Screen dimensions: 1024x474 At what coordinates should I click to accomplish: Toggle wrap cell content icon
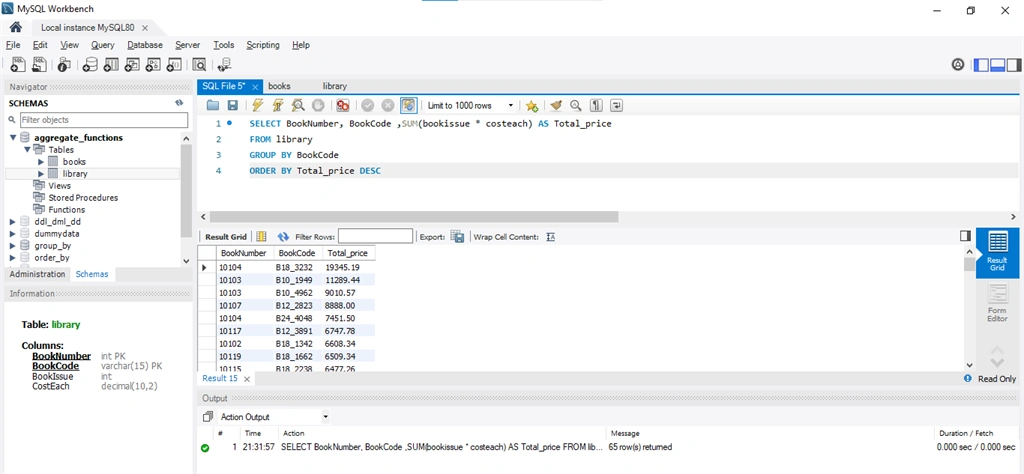[x=551, y=236]
